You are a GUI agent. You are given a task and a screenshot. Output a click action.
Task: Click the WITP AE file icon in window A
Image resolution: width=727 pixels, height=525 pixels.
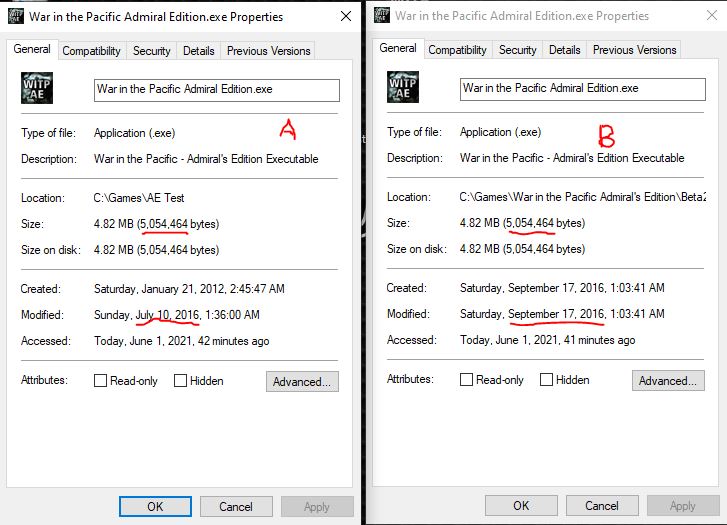point(37,88)
